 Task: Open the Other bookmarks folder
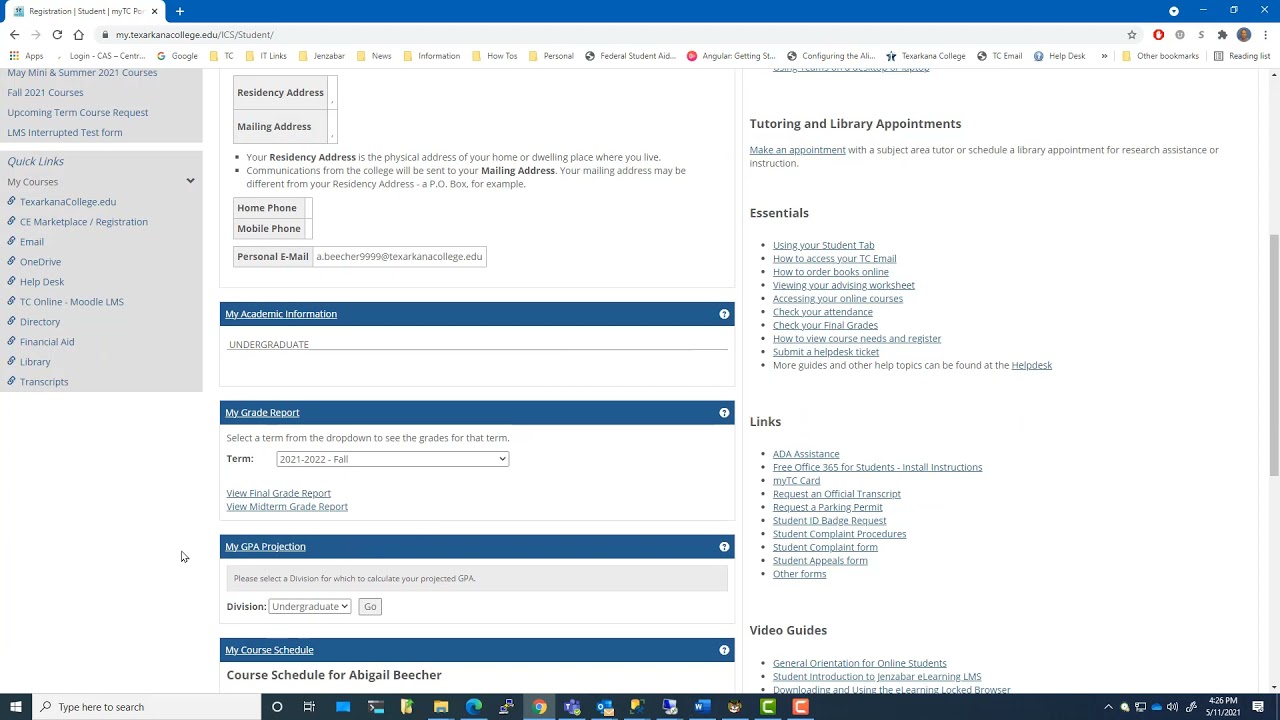pyautogui.click(x=1160, y=56)
